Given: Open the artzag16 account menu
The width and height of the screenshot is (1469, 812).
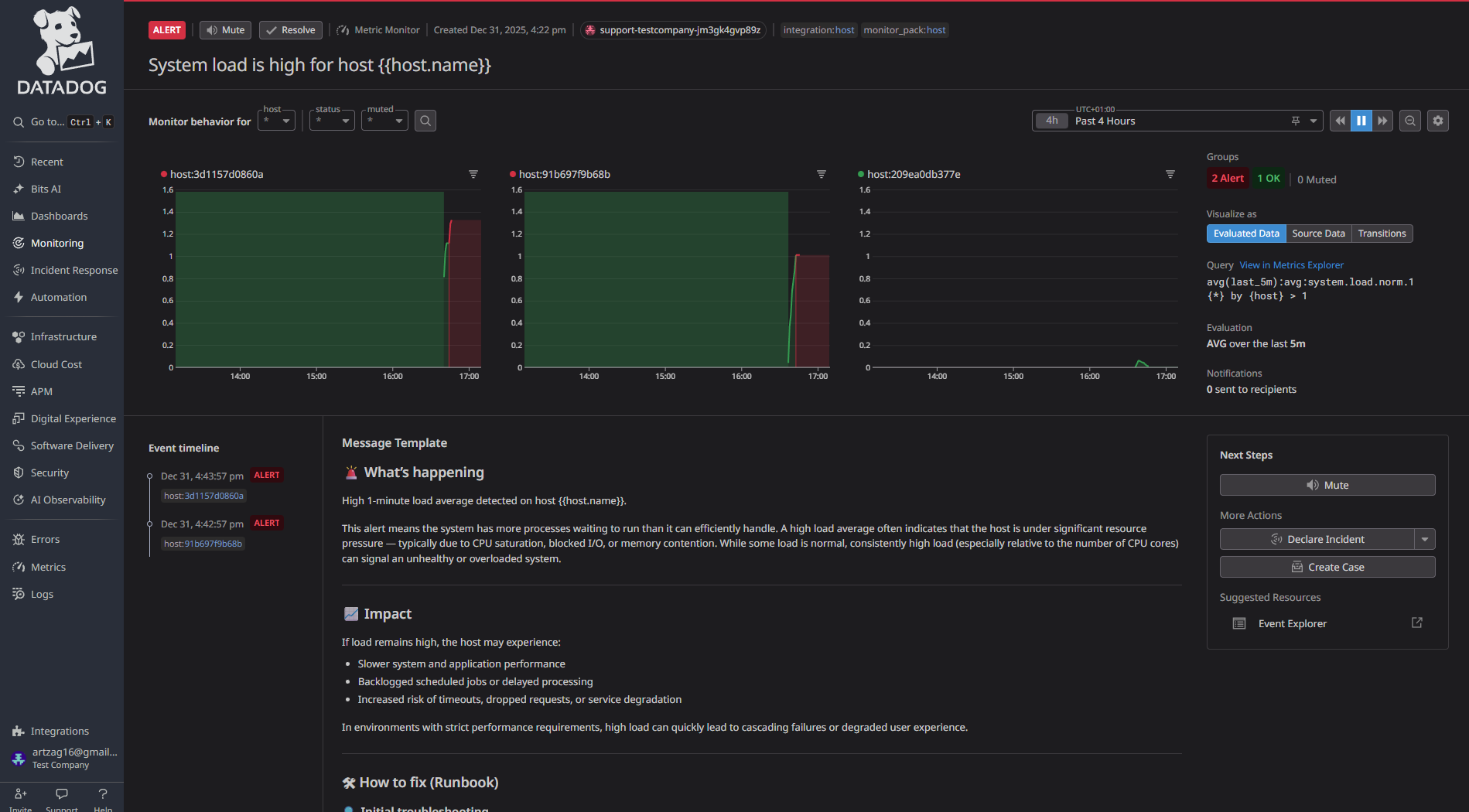Looking at the screenshot, I should 62,758.
